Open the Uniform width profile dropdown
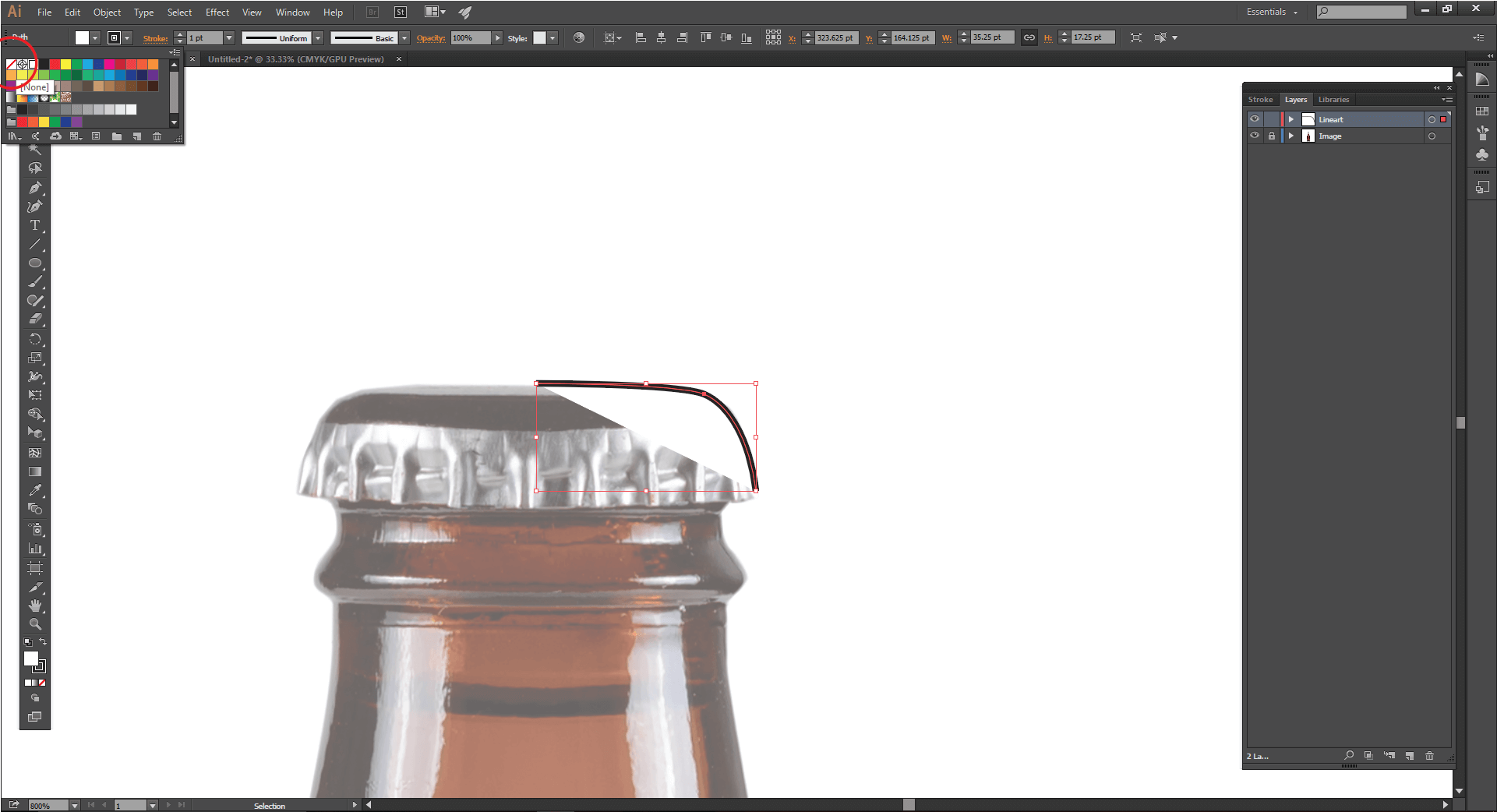This screenshot has height=812, width=1497. coord(317,37)
